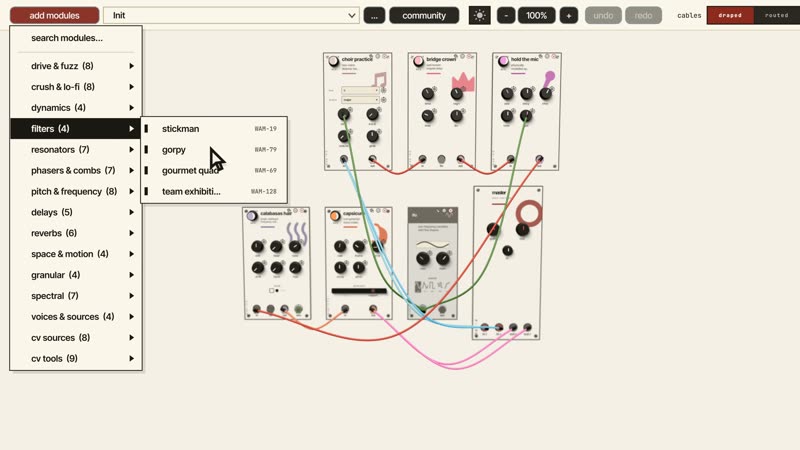Click the master module first input jack
Image resolution: width=800 pixels, height=450 pixels.
coord(485,327)
